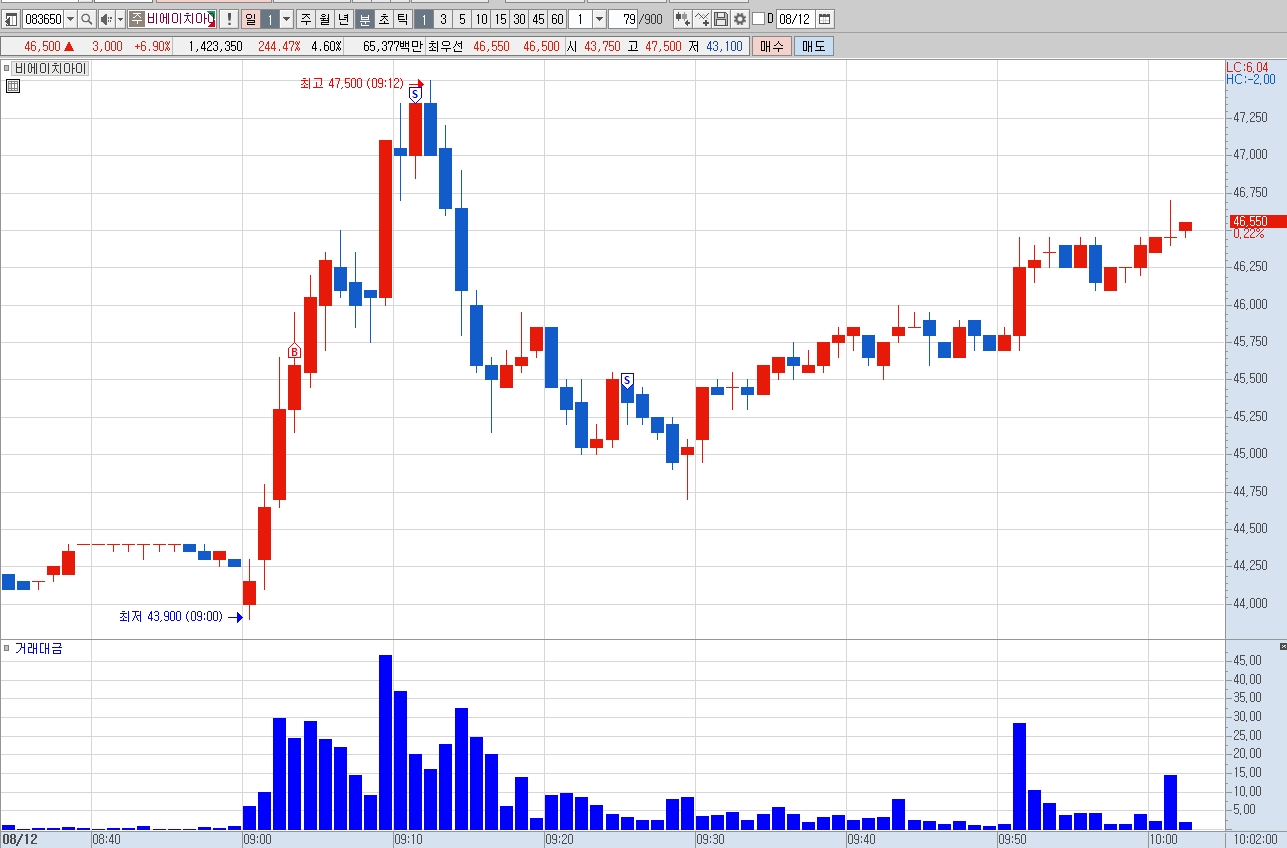Toggle the D checkbox beside date field
This screenshot has height=848, width=1287.
[x=758, y=19]
